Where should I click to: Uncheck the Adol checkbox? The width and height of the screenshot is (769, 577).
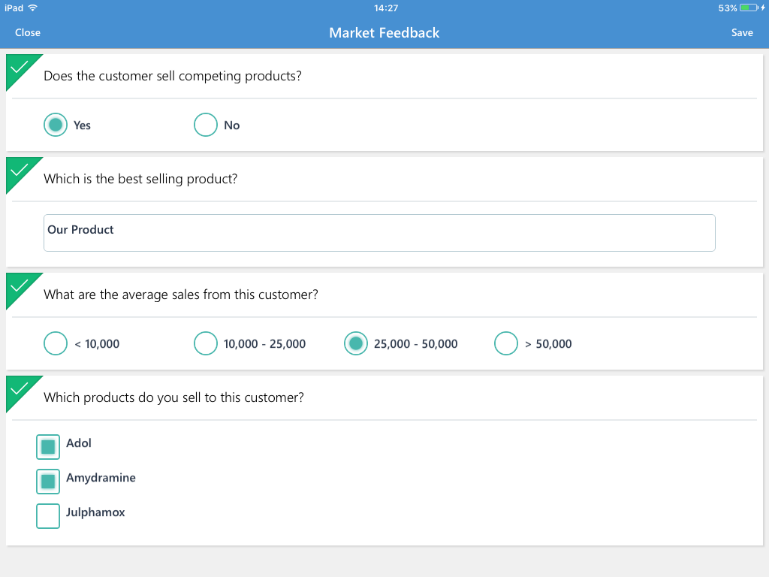(48, 447)
